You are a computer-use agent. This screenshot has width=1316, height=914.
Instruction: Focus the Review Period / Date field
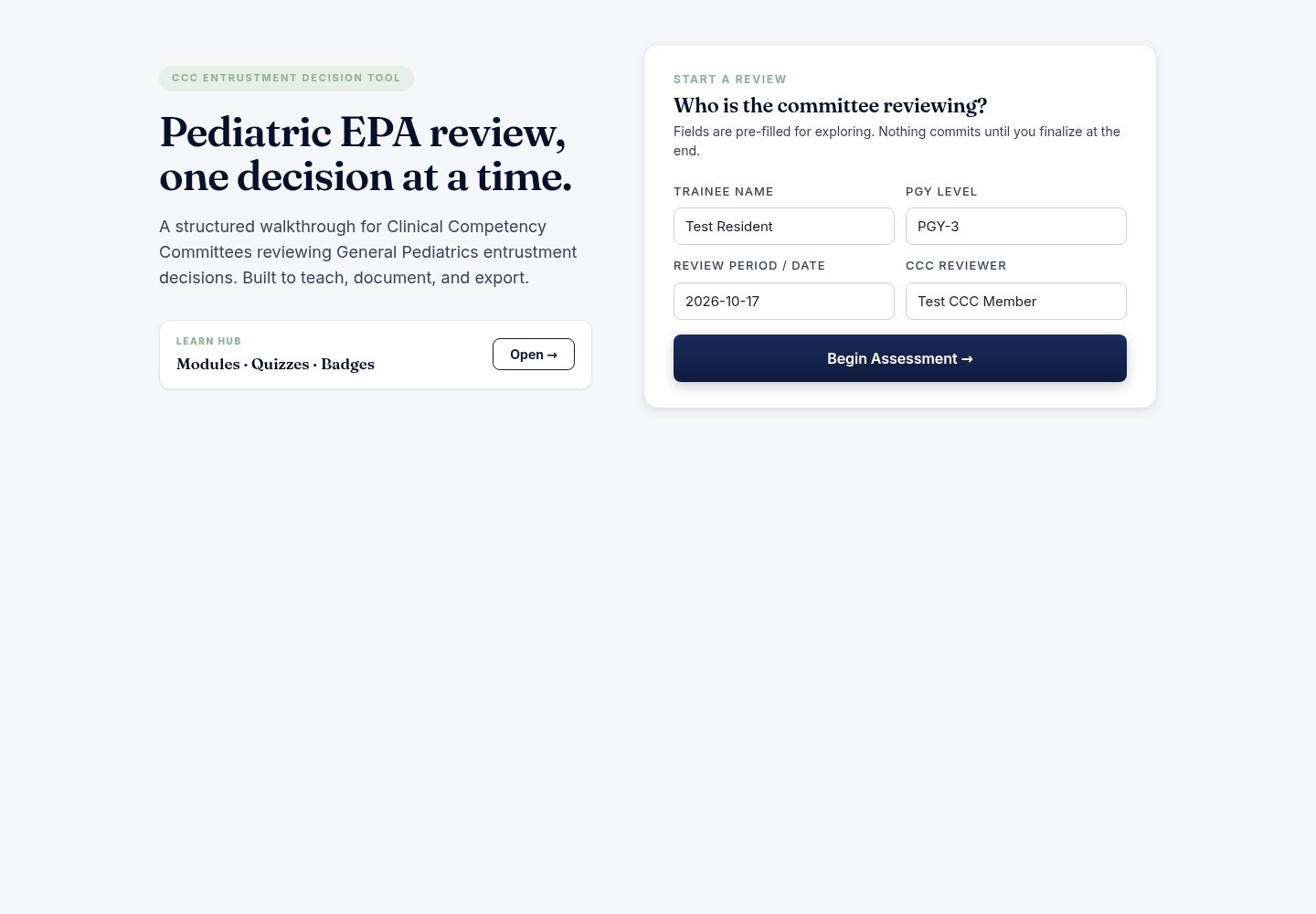click(783, 301)
